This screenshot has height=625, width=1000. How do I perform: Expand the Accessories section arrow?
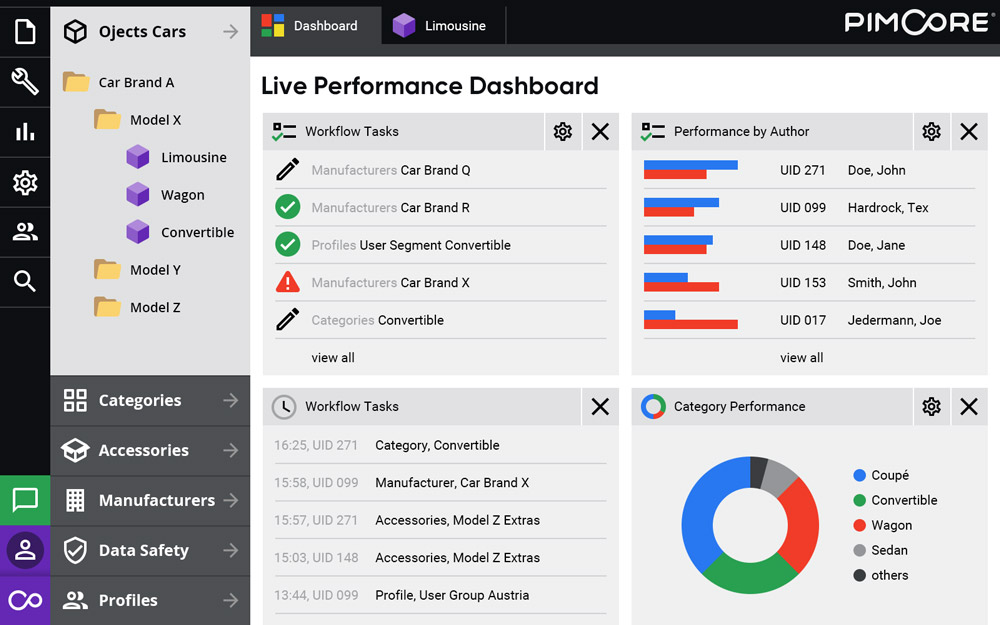click(x=230, y=450)
